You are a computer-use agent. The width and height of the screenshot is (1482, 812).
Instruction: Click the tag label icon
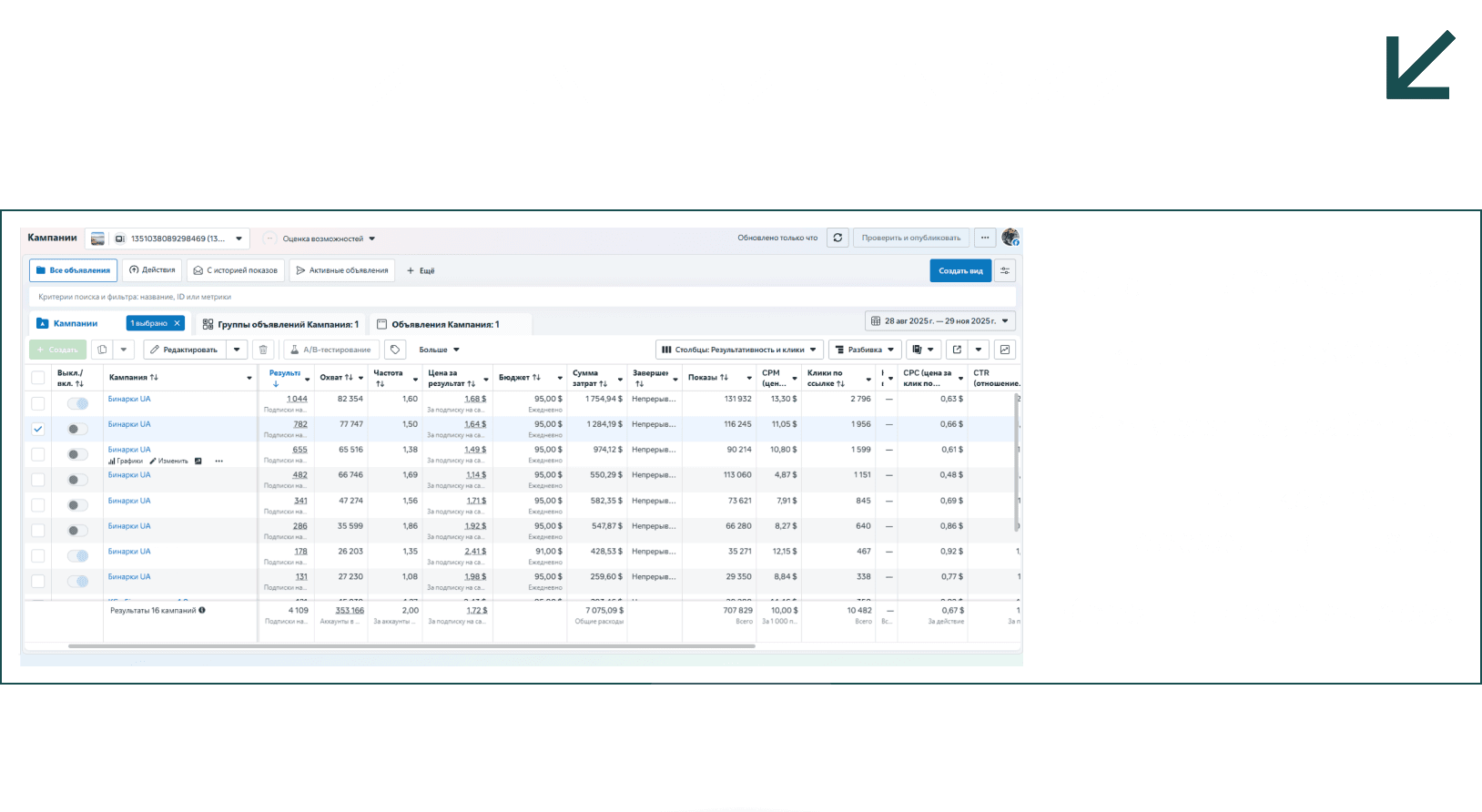(395, 350)
